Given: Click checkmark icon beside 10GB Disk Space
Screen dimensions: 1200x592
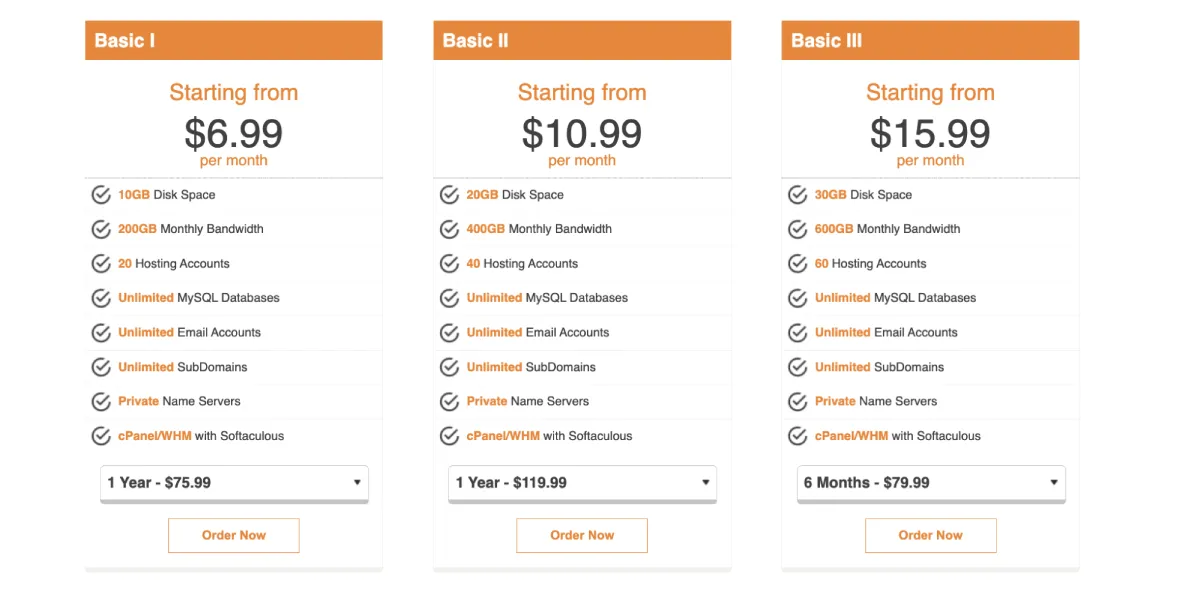Looking at the screenshot, I should (101, 195).
